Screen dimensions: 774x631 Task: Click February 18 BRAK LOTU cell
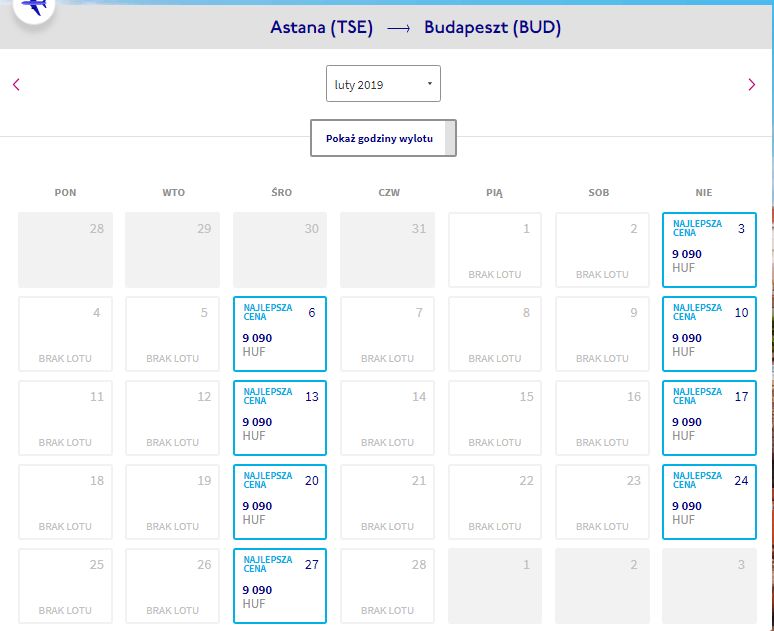tap(65, 502)
